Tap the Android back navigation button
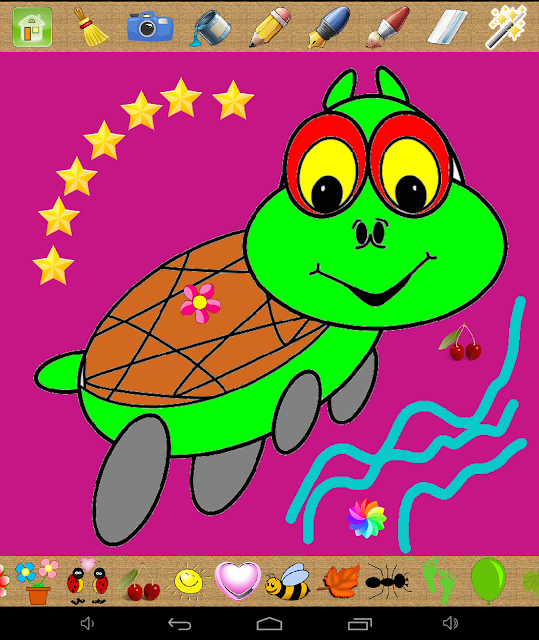This screenshot has height=640, width=539. (180, 624)
